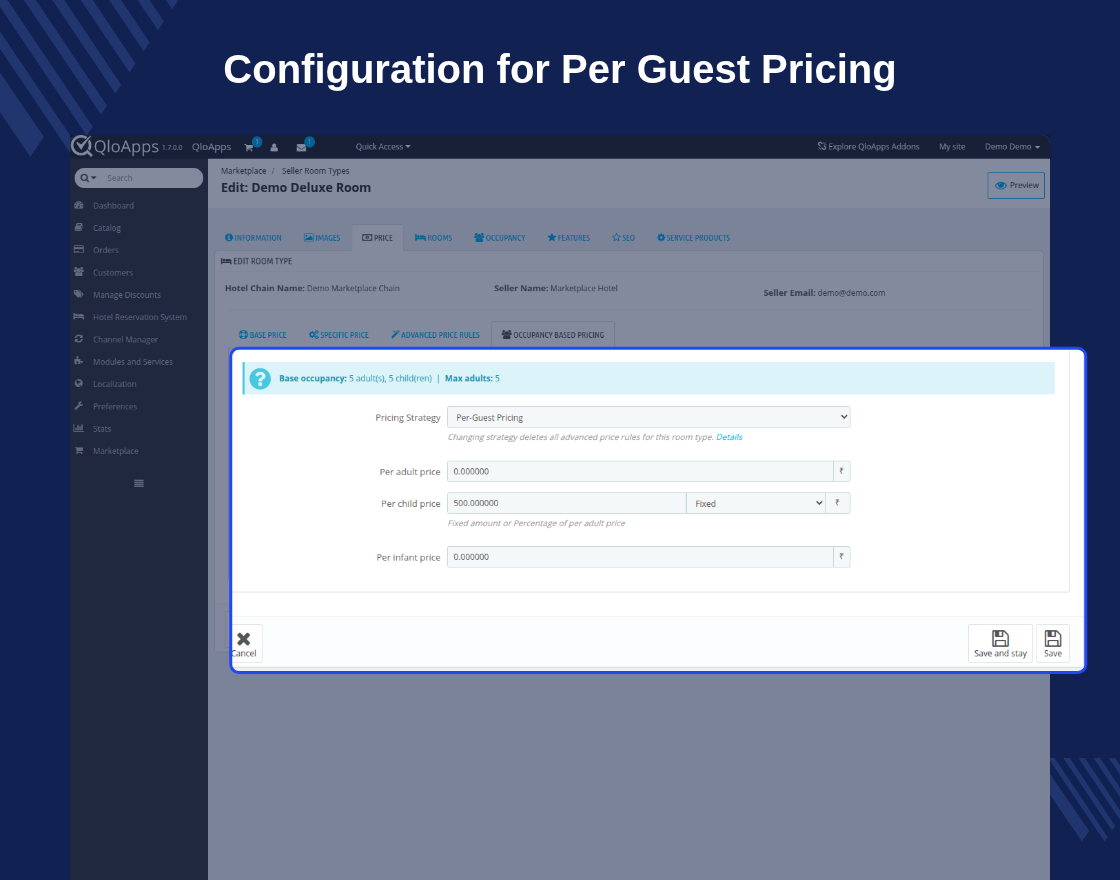1120x880 pixels.
Task: Open the Pricing Strategy dropdown
Action: point(649,417)
